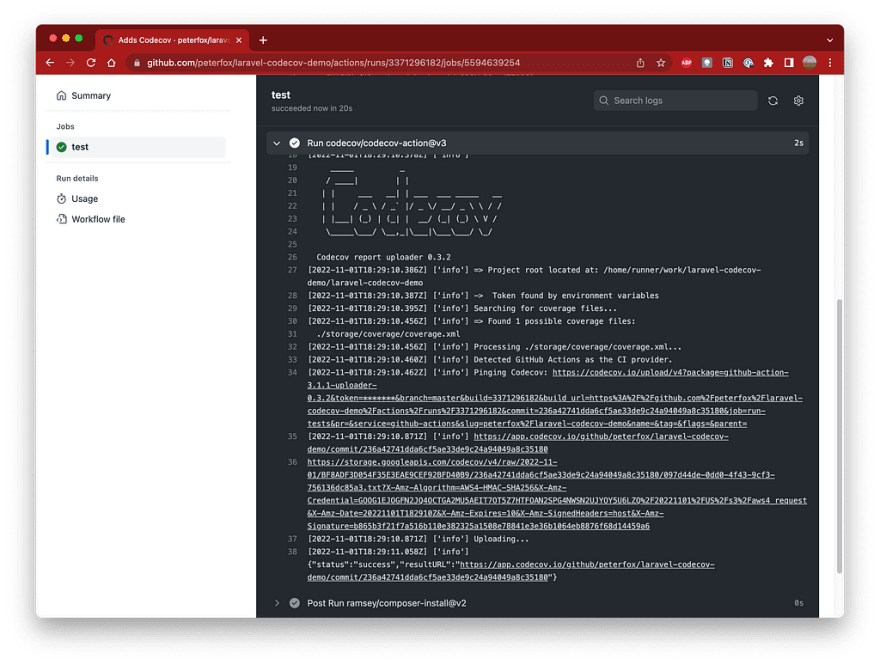
Task: Open the user profile avatar
Action: tap(809, 63)
